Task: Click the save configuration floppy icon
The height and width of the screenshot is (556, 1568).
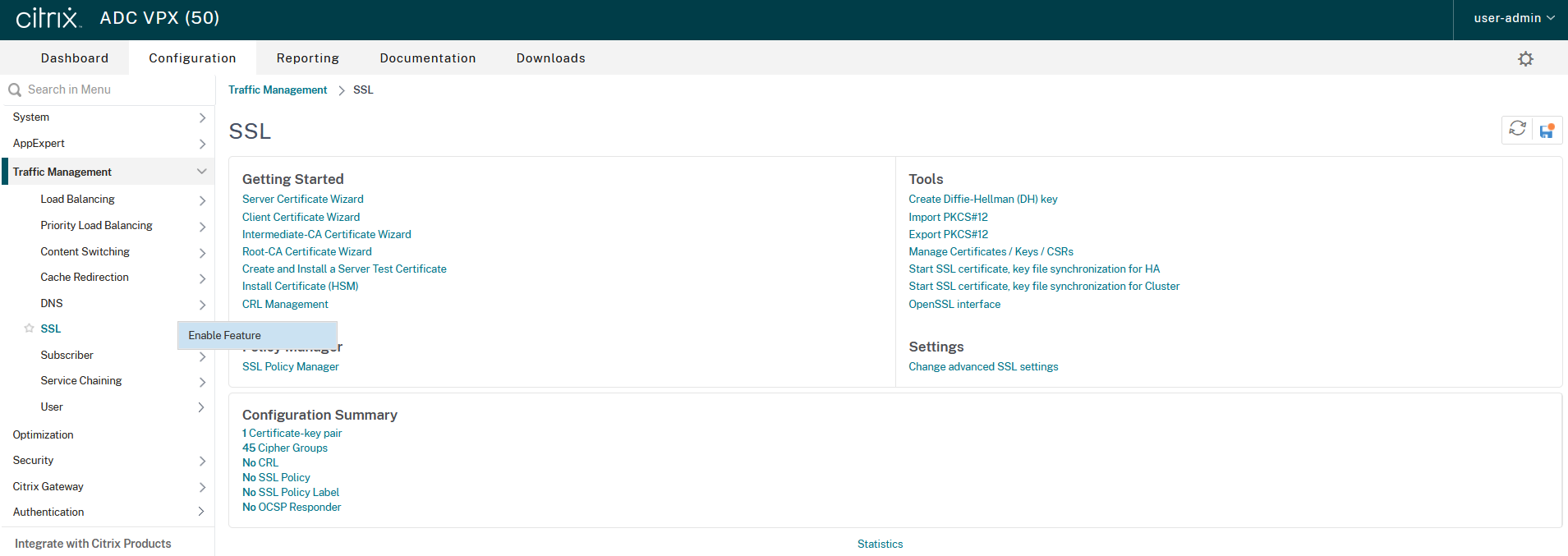Action: click(1547, 131)
